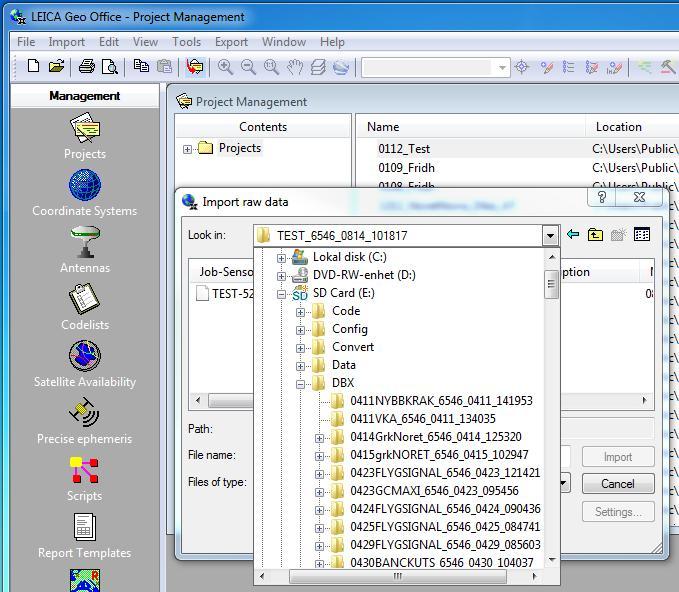Expand the 0429FLYGSIGNAL folder node
The width and height of the screenshot is (679, 592).
click(320, 546)
